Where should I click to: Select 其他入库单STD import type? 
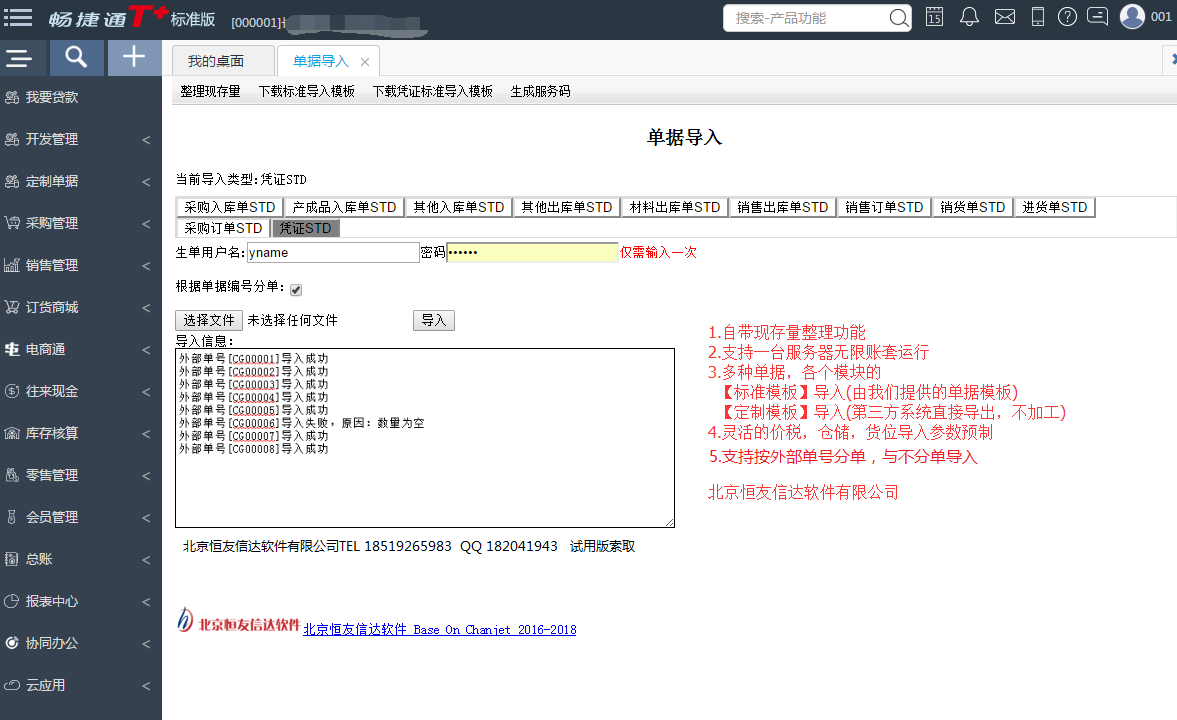(459, 207)
